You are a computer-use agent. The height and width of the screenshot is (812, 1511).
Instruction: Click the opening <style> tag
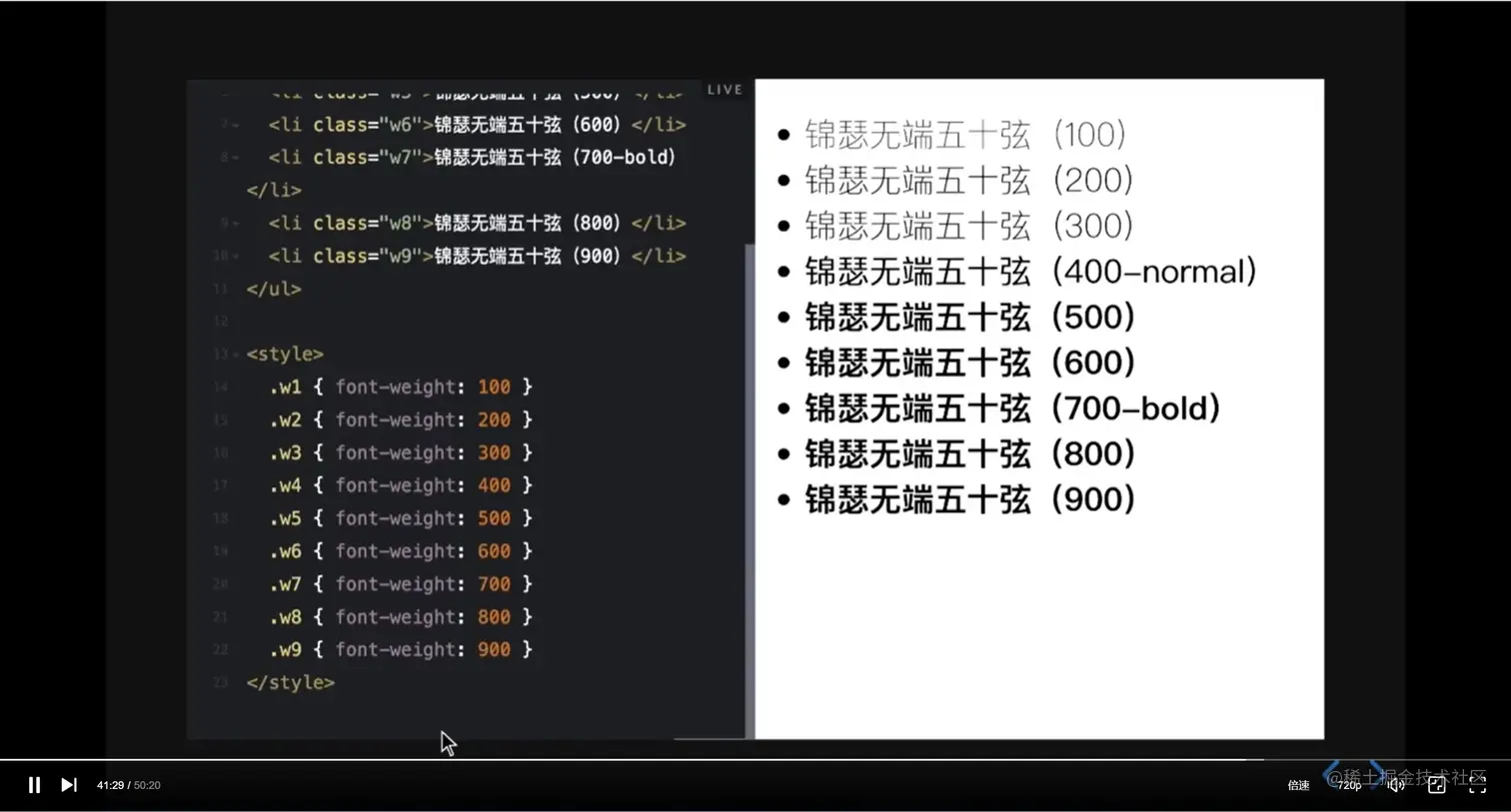285,355
